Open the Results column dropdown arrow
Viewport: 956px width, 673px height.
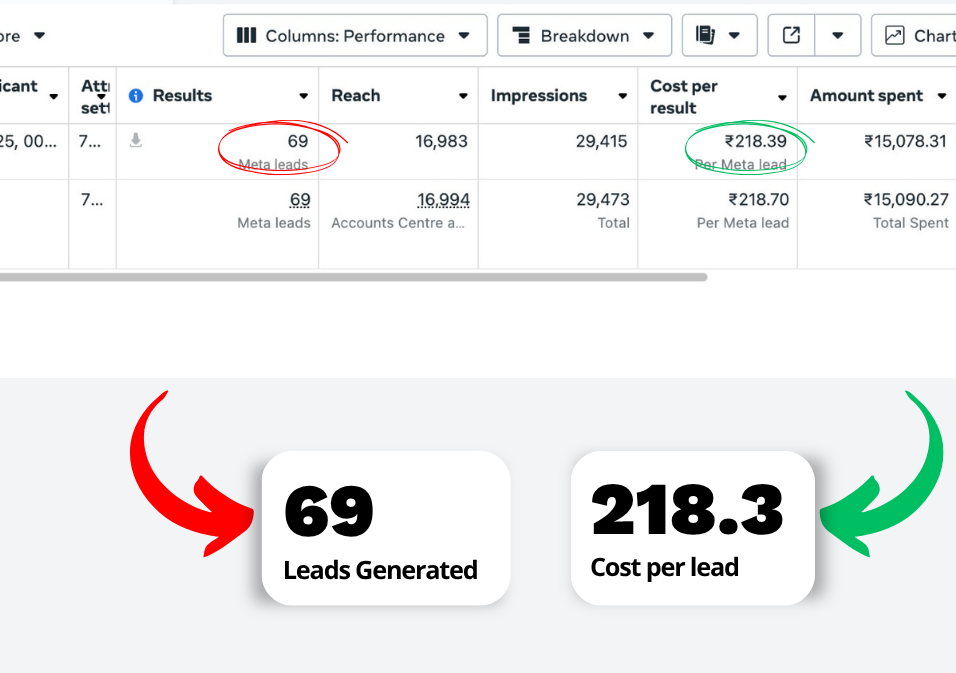tap(304, 97)
